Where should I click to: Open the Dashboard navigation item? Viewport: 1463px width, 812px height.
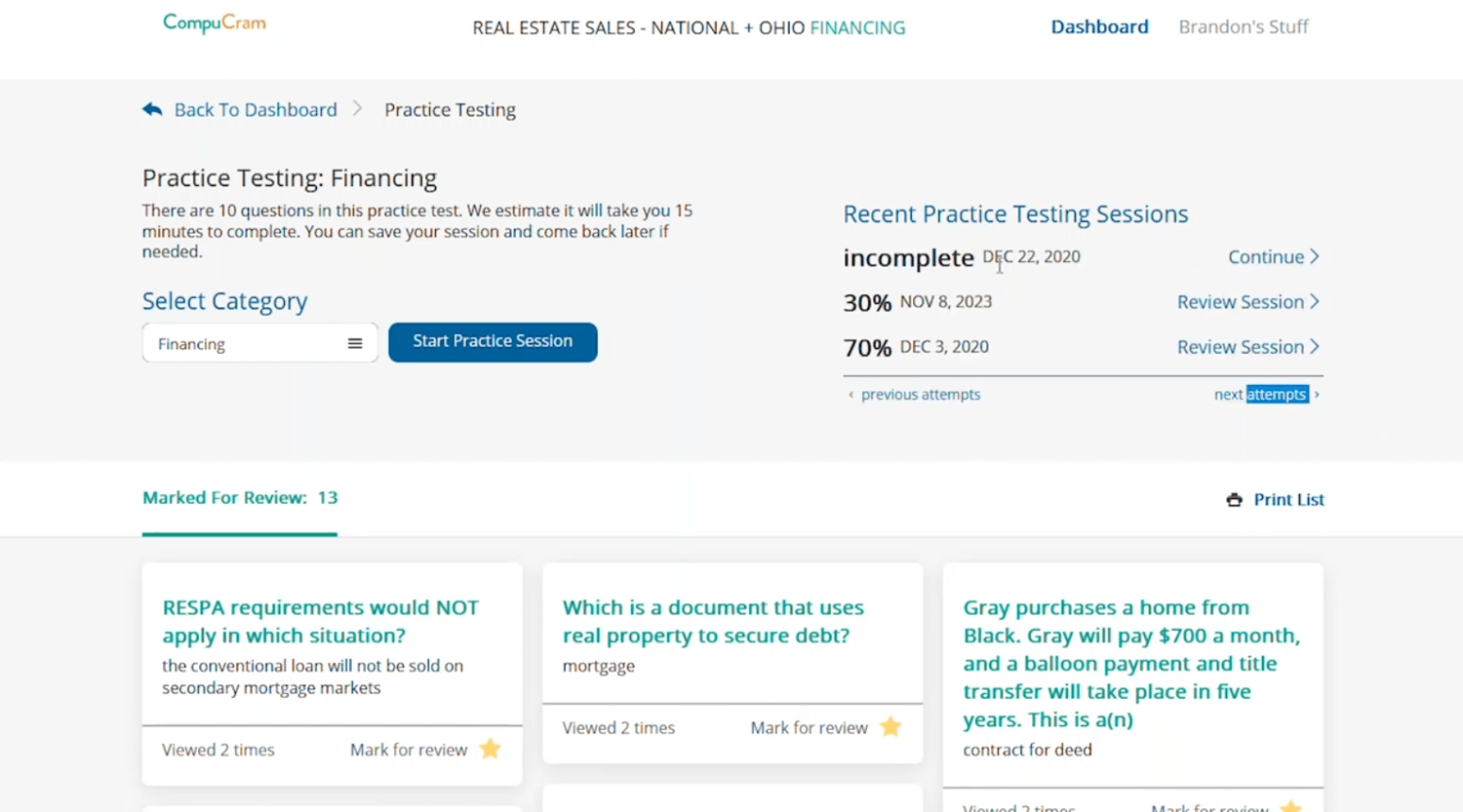point(1099,26)
